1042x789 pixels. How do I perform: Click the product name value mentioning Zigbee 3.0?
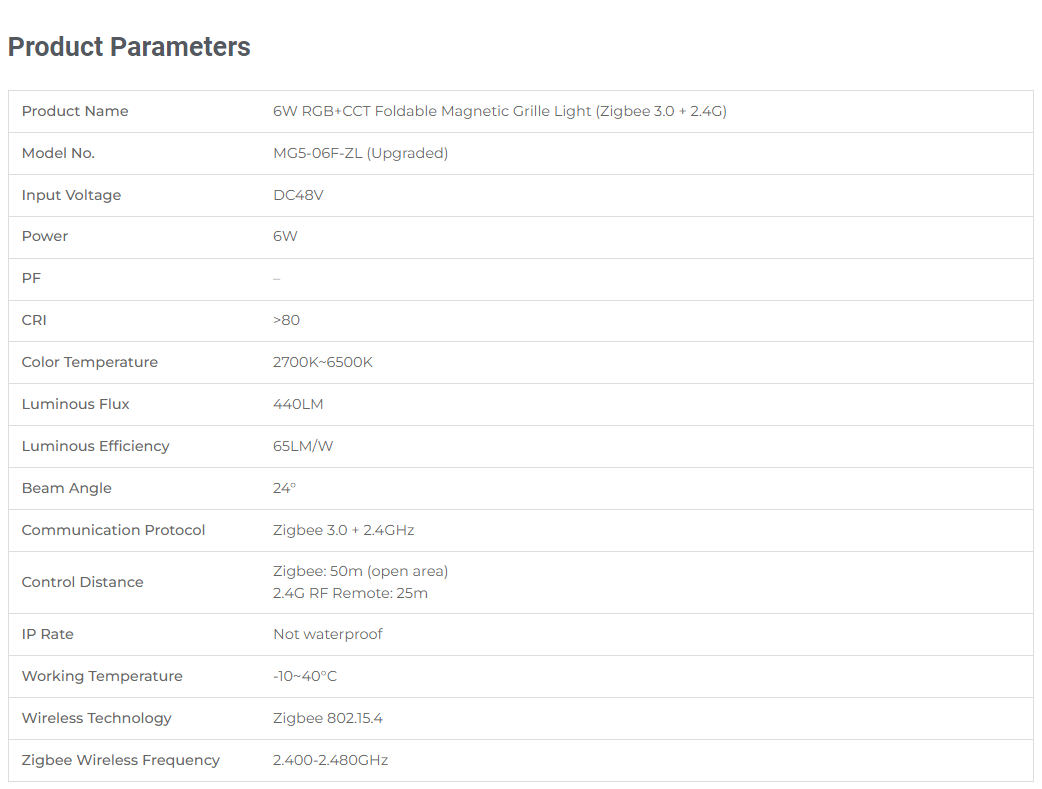click(x=500, y=111)
